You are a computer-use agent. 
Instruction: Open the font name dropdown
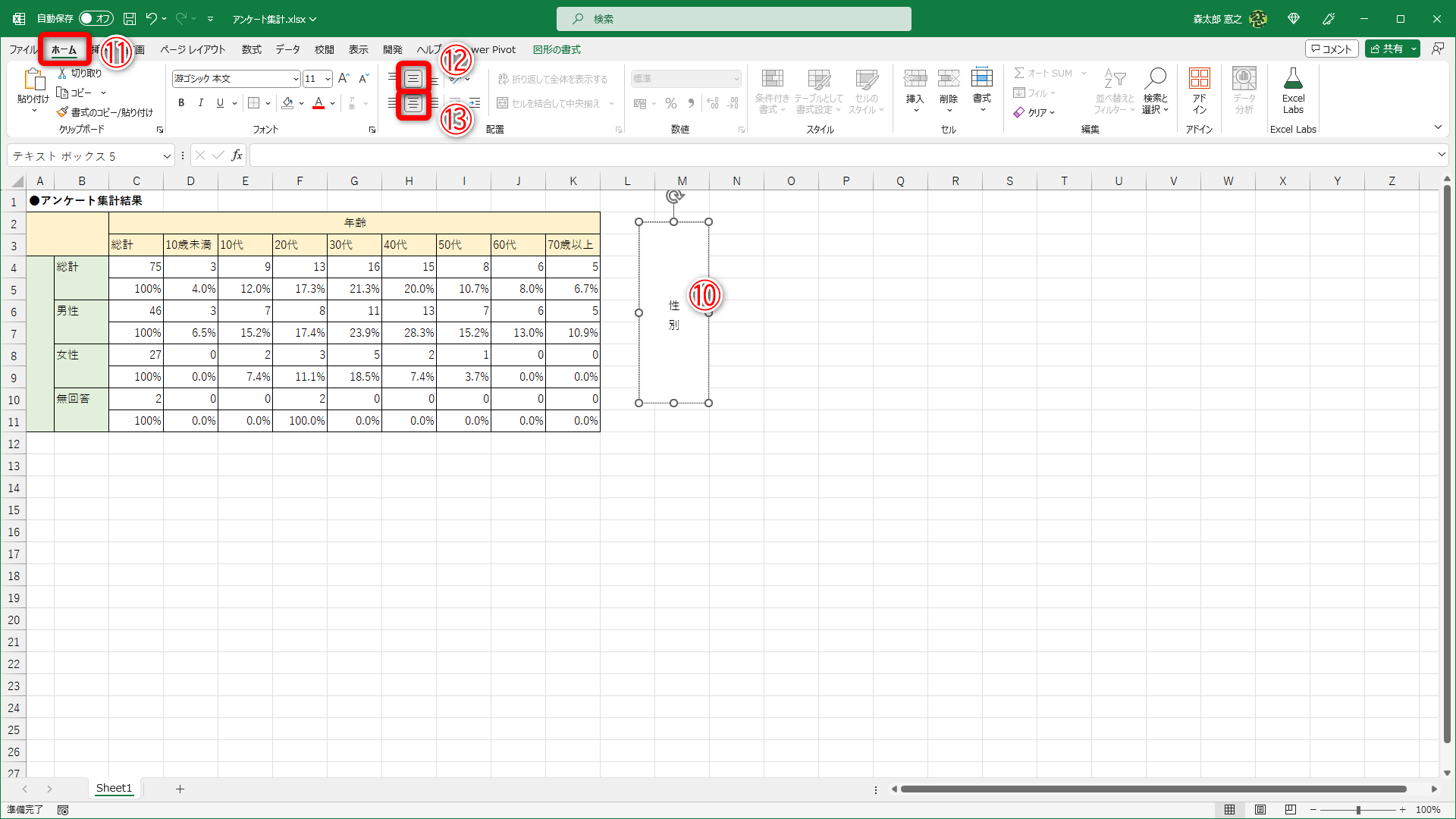pos(296,79)
